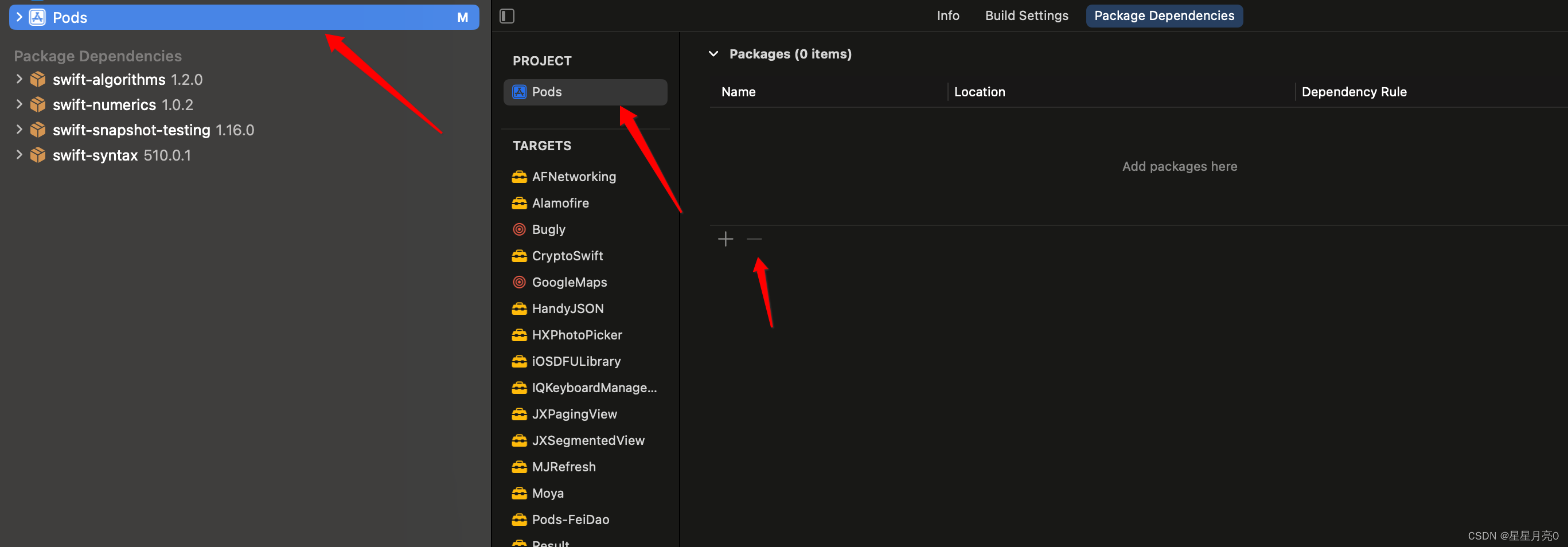1568x547 pixels.
Task: Click the AFNetworking toolbox icon
Action: coord(519,177)
